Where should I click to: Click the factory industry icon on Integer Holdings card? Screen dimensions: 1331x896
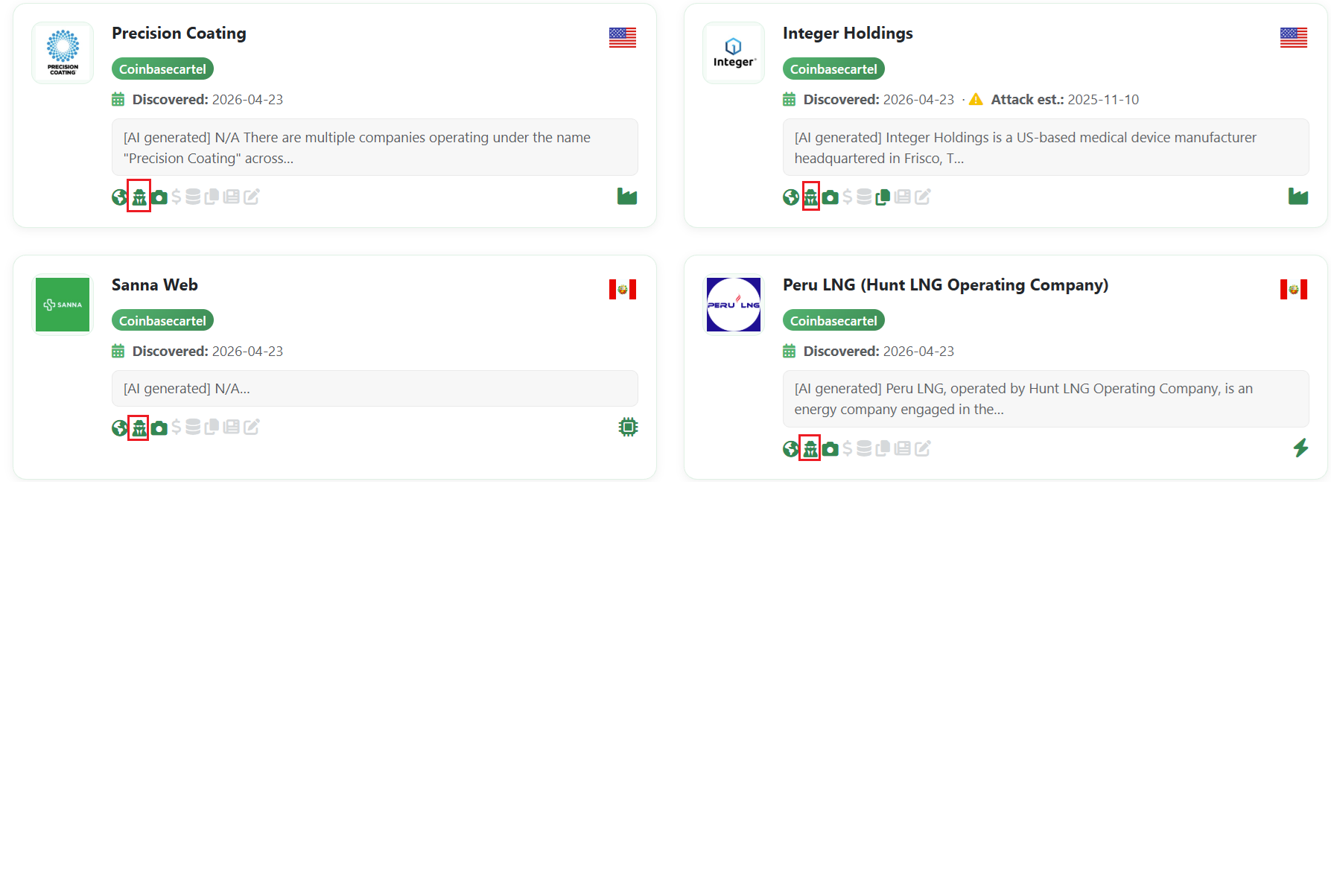coord(1297,197)
